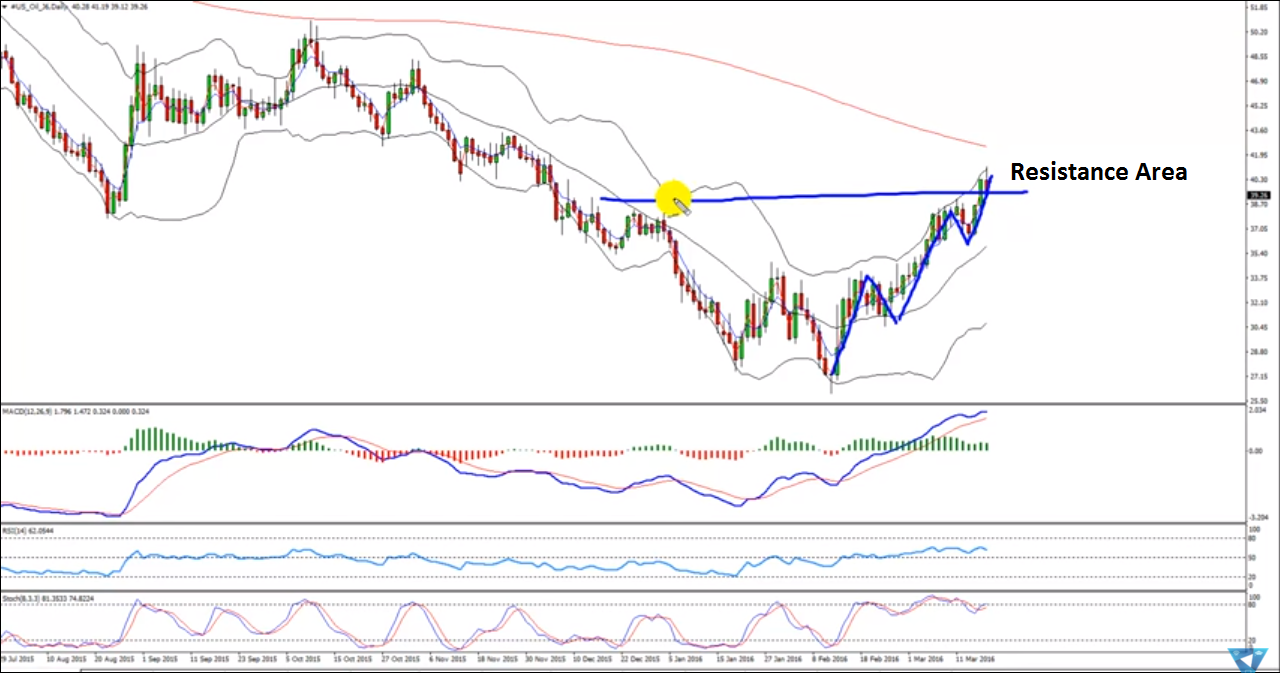This screenshot has width=1280, height=673.
Task: Click the chart symbol dropdown arrow at top-left
Action: [x=4, y=5]
